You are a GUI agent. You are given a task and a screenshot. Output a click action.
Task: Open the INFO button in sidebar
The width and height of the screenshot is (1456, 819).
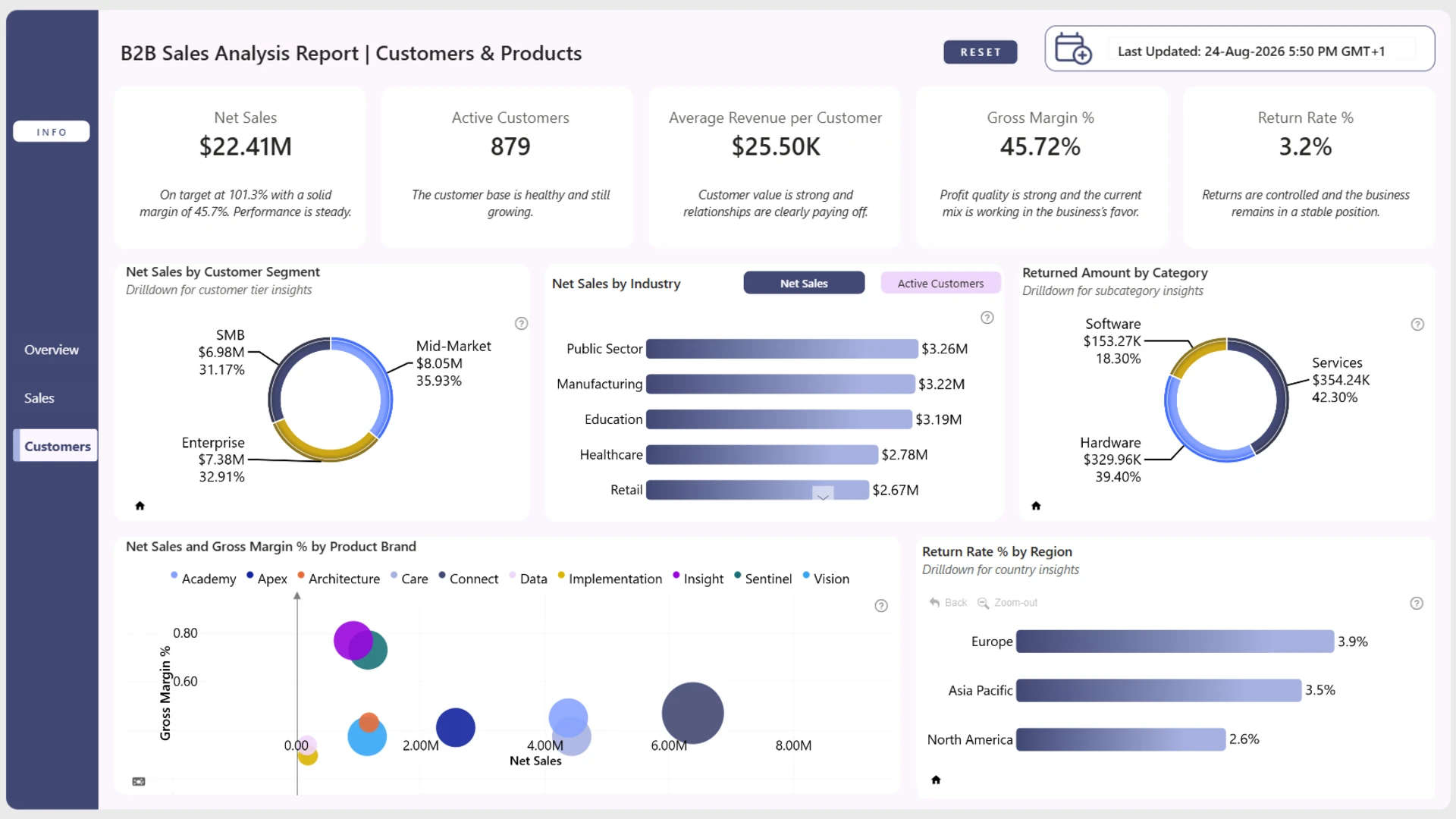(x=52, y=132)
